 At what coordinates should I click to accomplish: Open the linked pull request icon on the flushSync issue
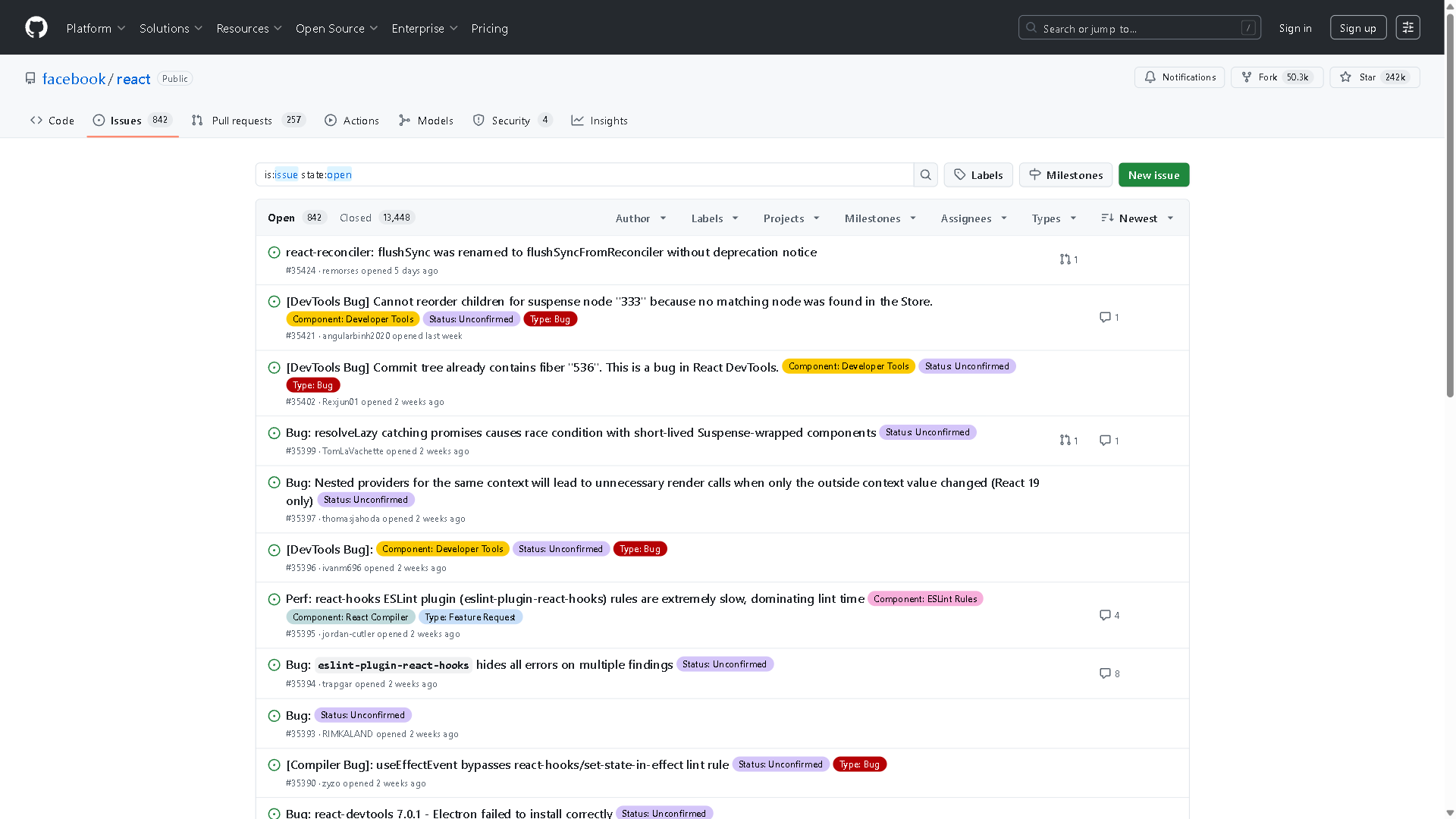(x=1064, y=259)
